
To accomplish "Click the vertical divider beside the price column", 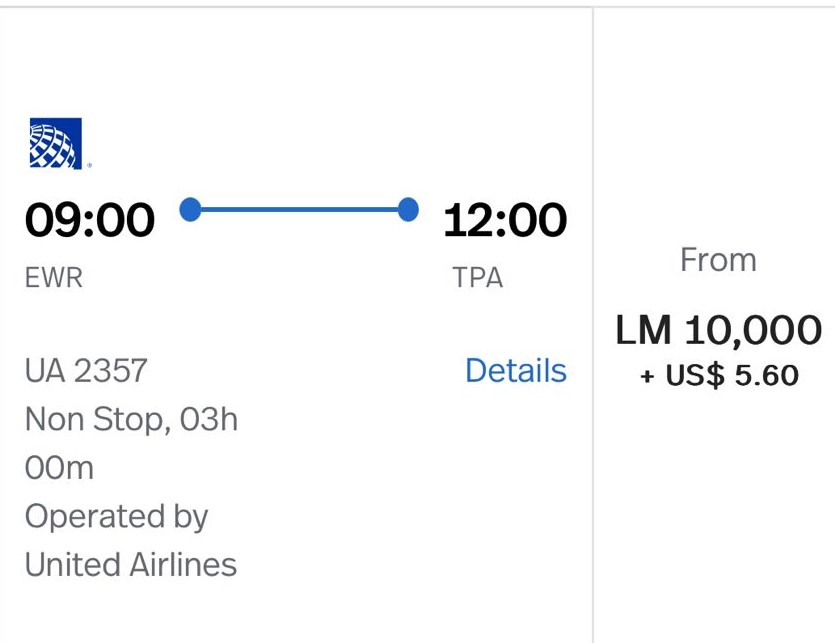I will click(x=593, y=320).
